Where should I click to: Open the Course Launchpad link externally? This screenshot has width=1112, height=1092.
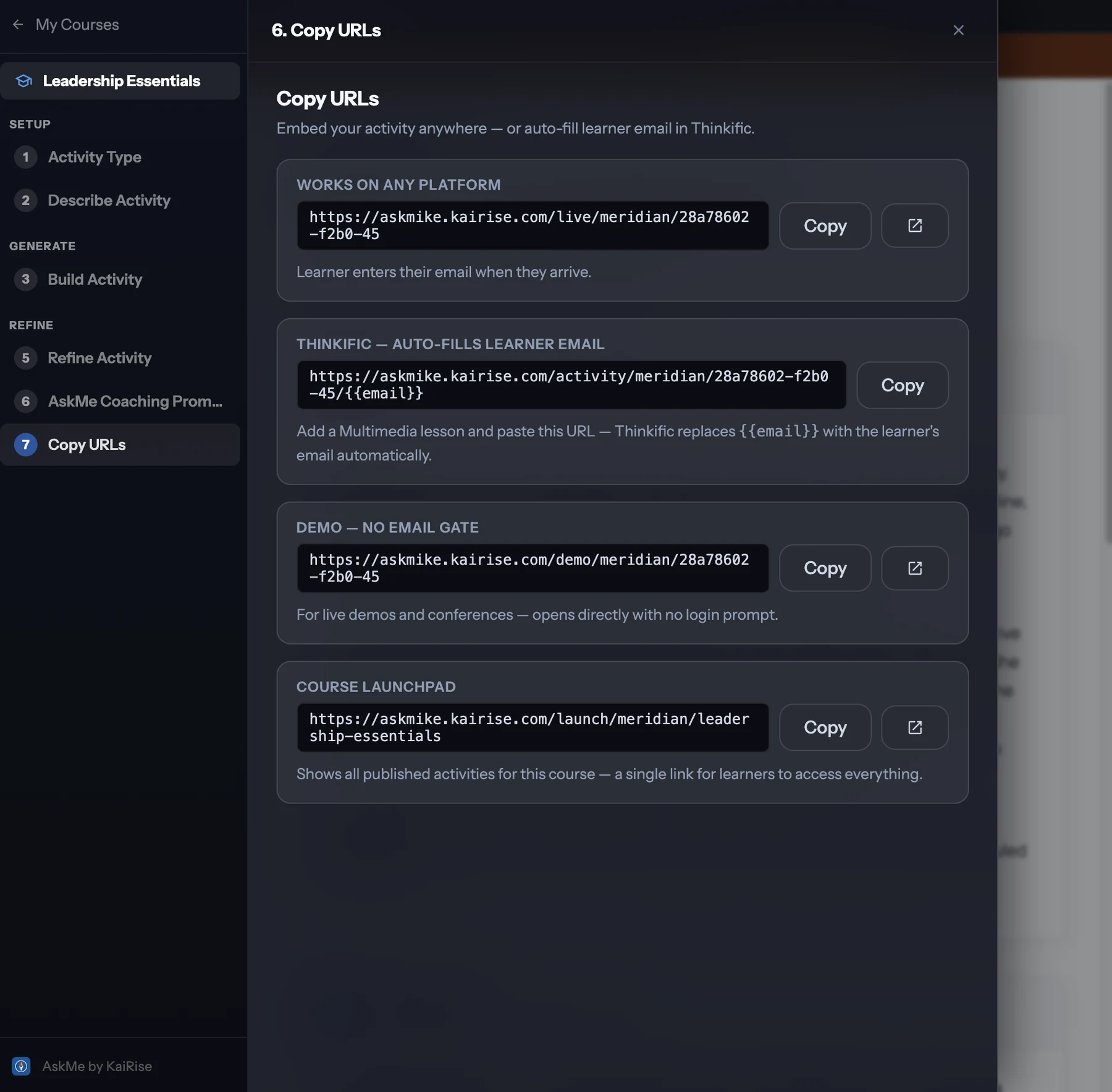(914, 727)
